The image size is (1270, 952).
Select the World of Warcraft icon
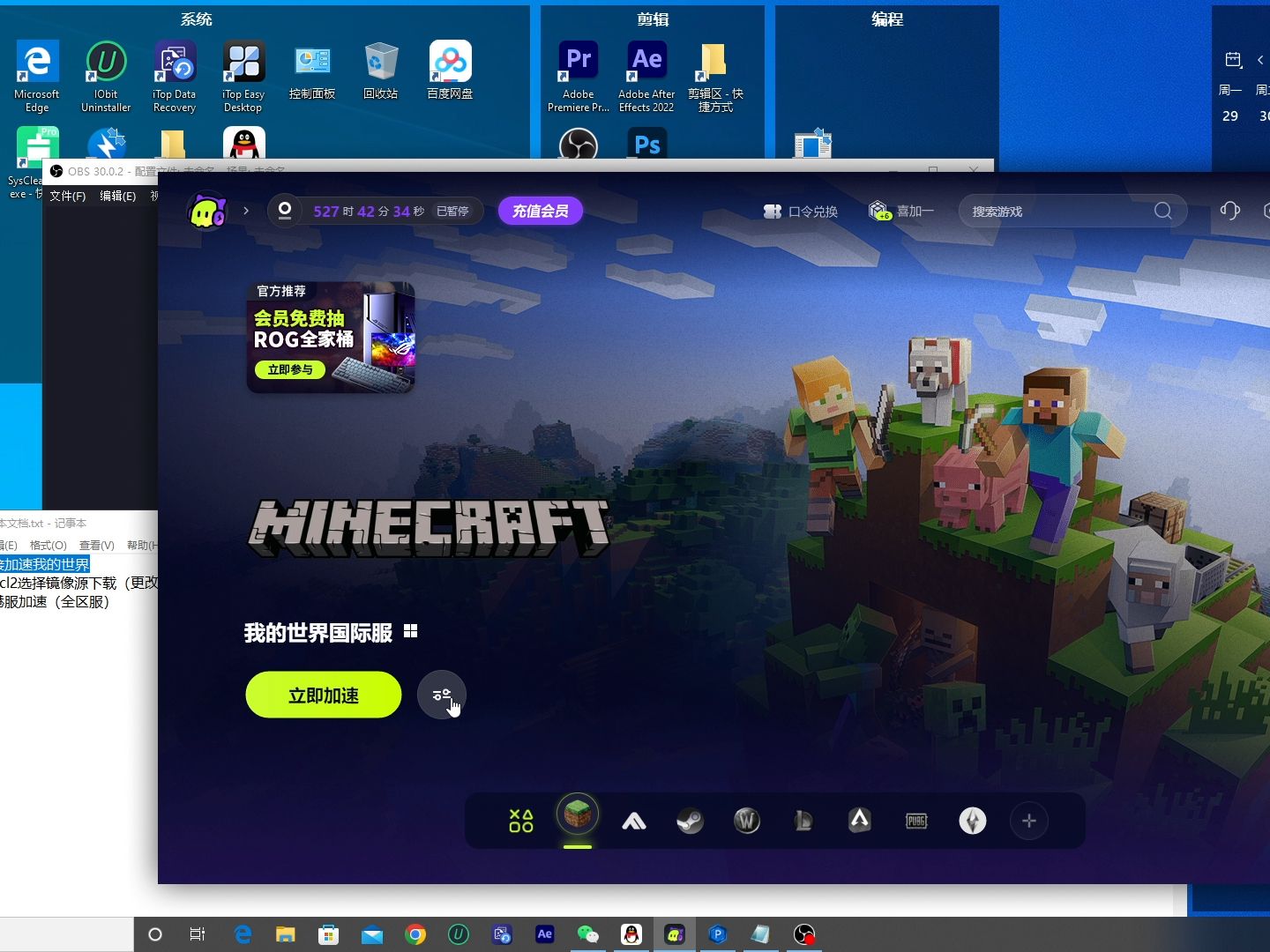(747, 821)
